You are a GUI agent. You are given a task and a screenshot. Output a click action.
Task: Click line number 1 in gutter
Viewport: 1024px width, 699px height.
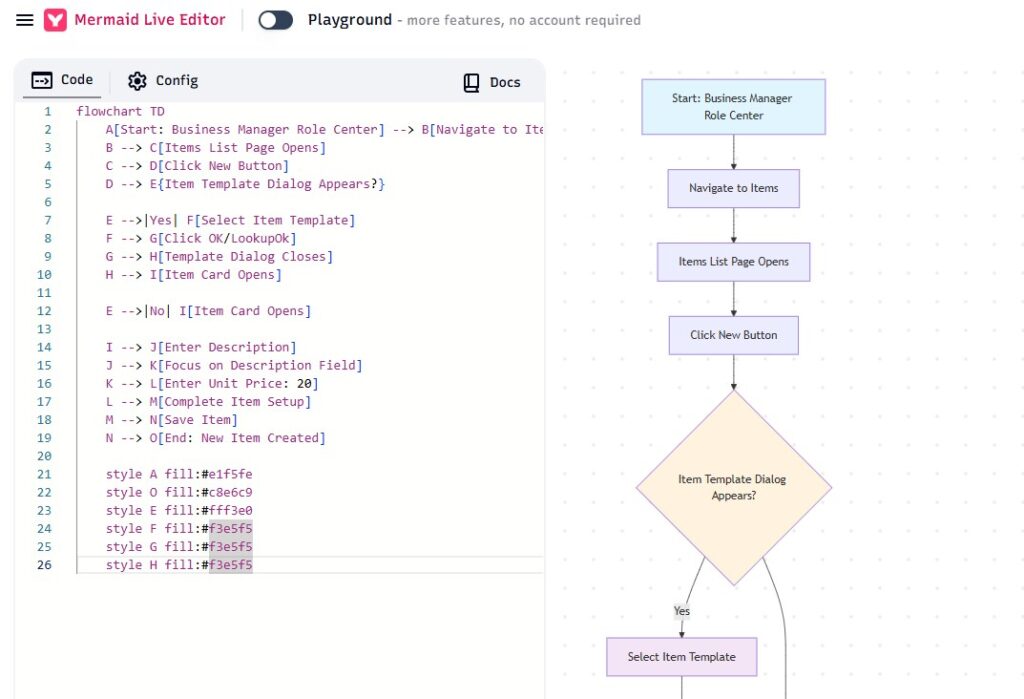tap(48, 111)
